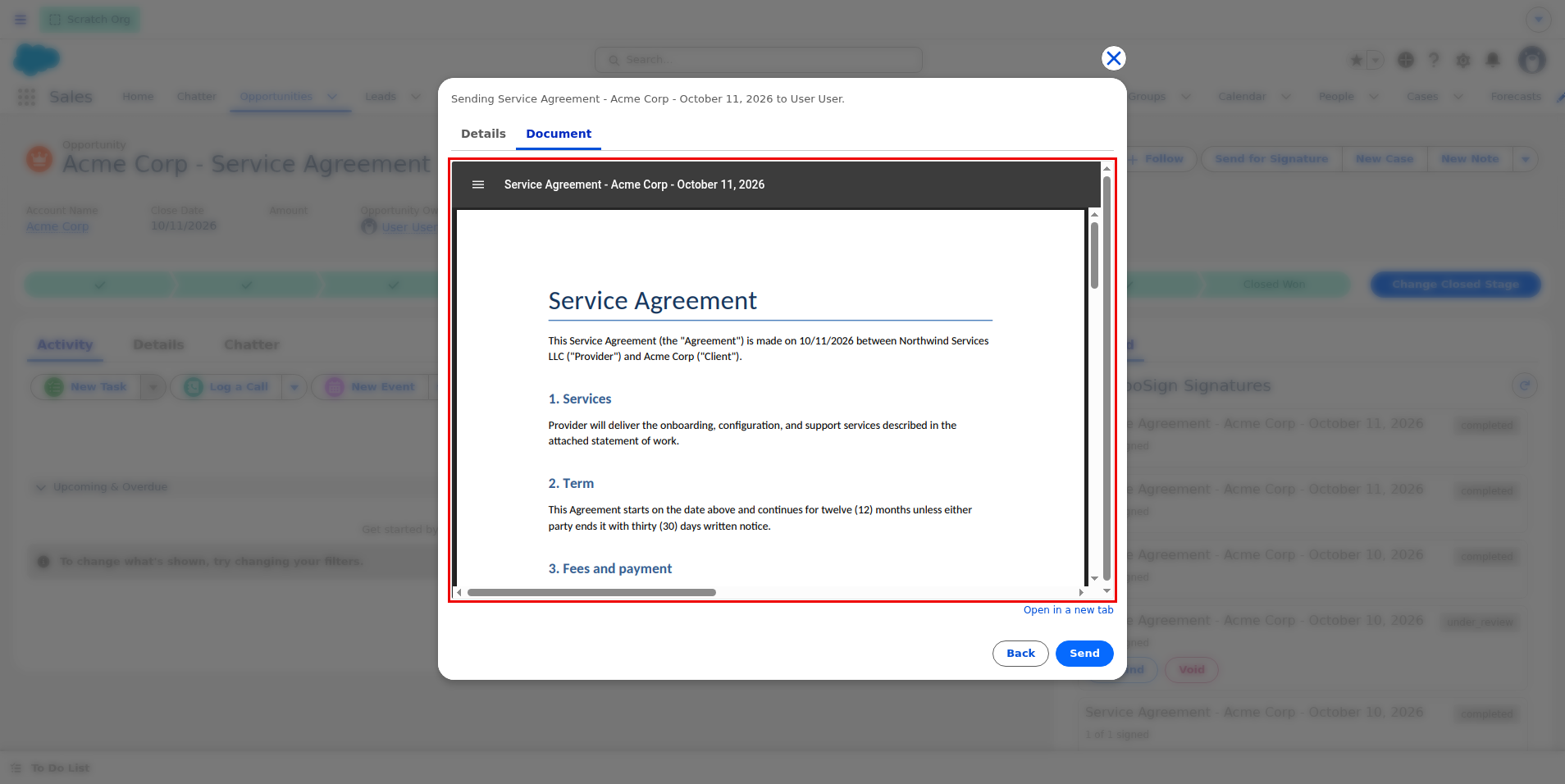Open the notifications bell
Screen dimensions: 1565x784
pos(1493,60)
